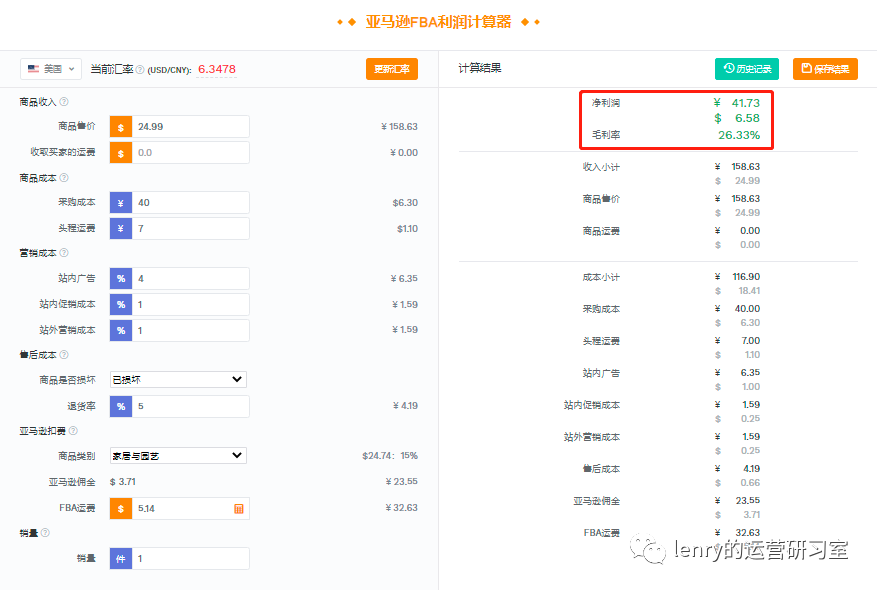Open the FBA shipping fee calculator icon
The image size is (877, 590).
pos(236,508)
